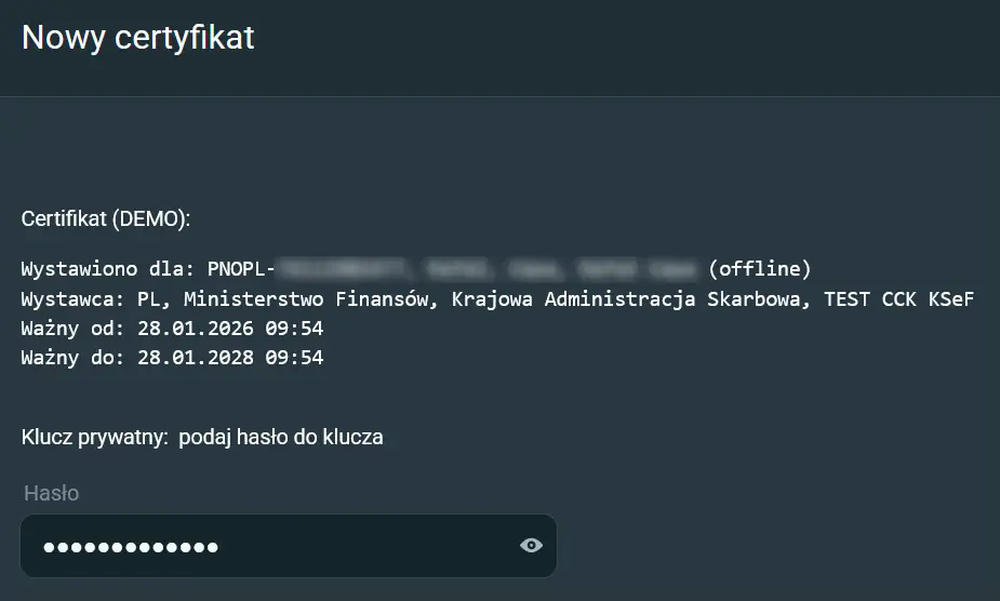The height and width of the screenshot is (601, 1000).
Task: Click the Nowy certyfikat dialog title
Action: click(138, 38)
